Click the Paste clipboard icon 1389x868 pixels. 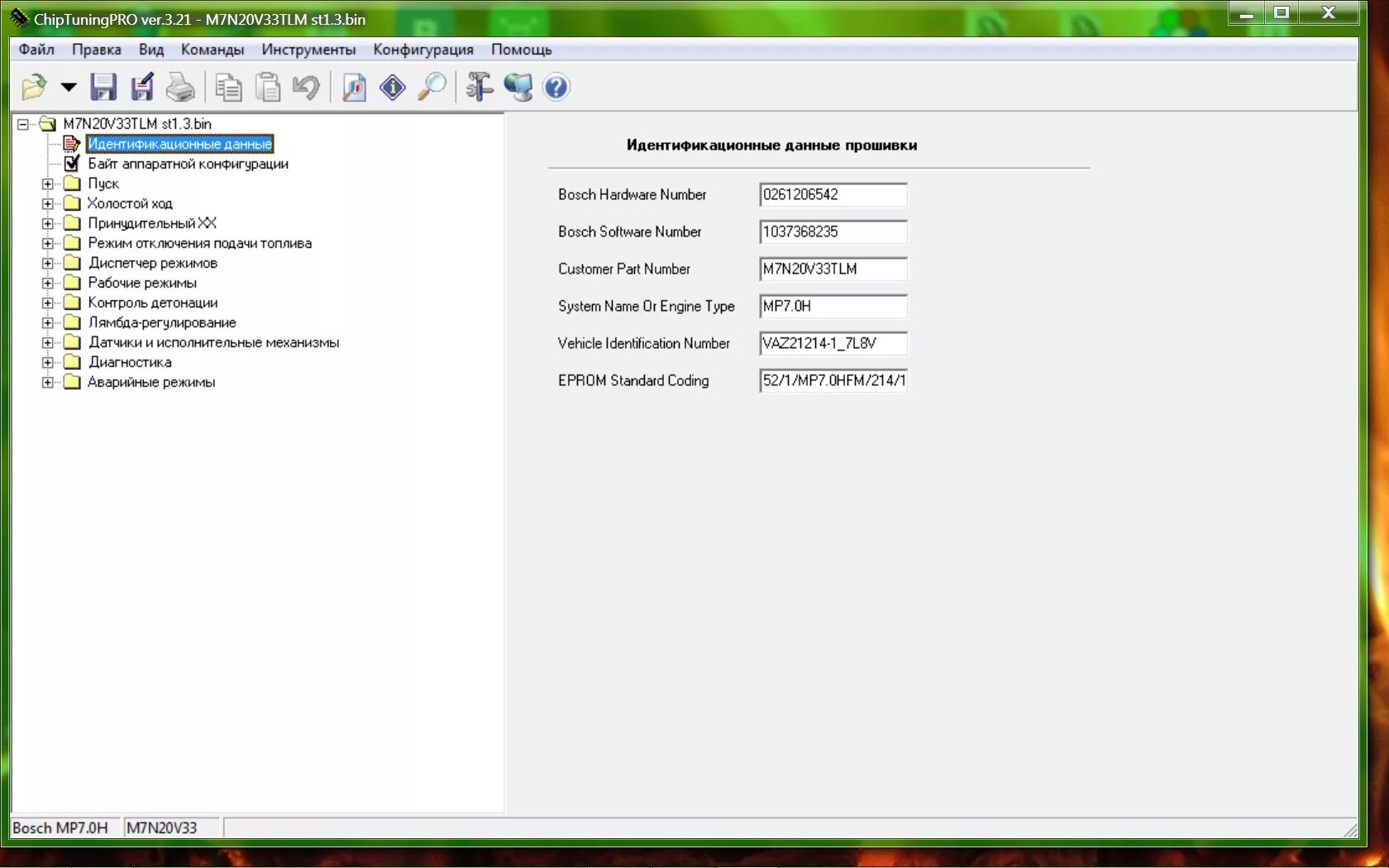pos(268,87)
